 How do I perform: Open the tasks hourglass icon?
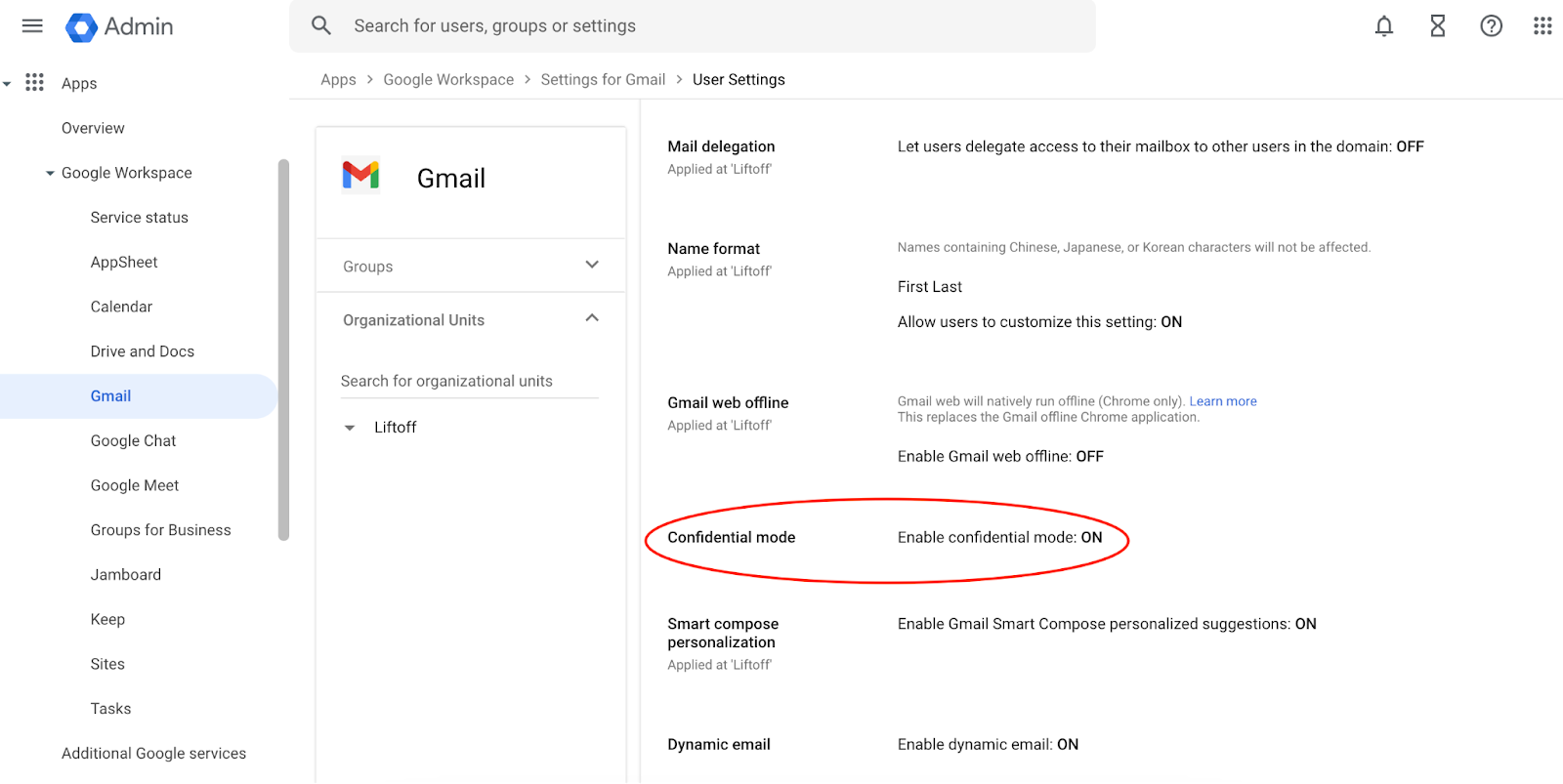[1438, 26]
